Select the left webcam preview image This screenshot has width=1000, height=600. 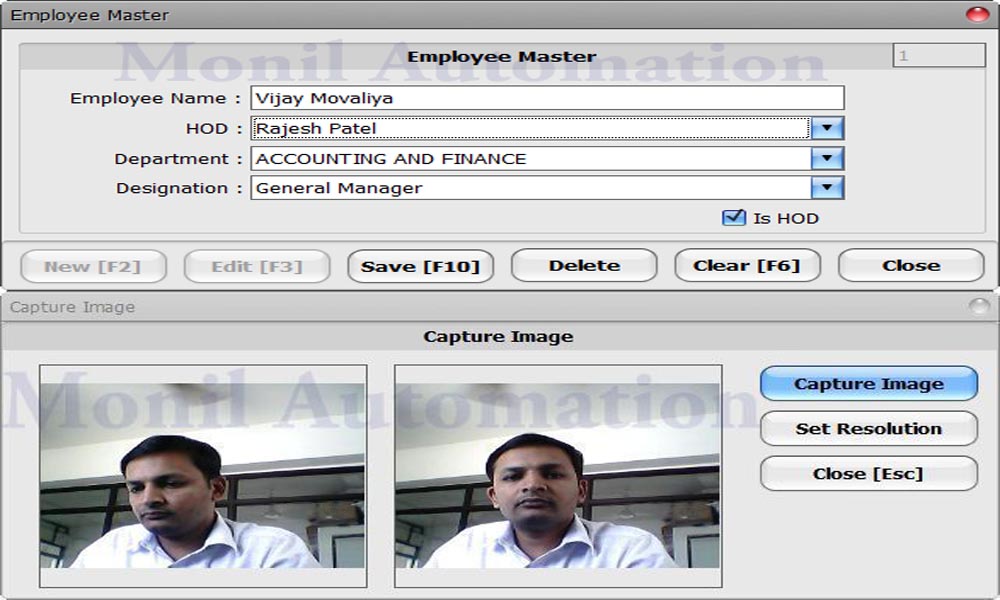click(203, 476)
